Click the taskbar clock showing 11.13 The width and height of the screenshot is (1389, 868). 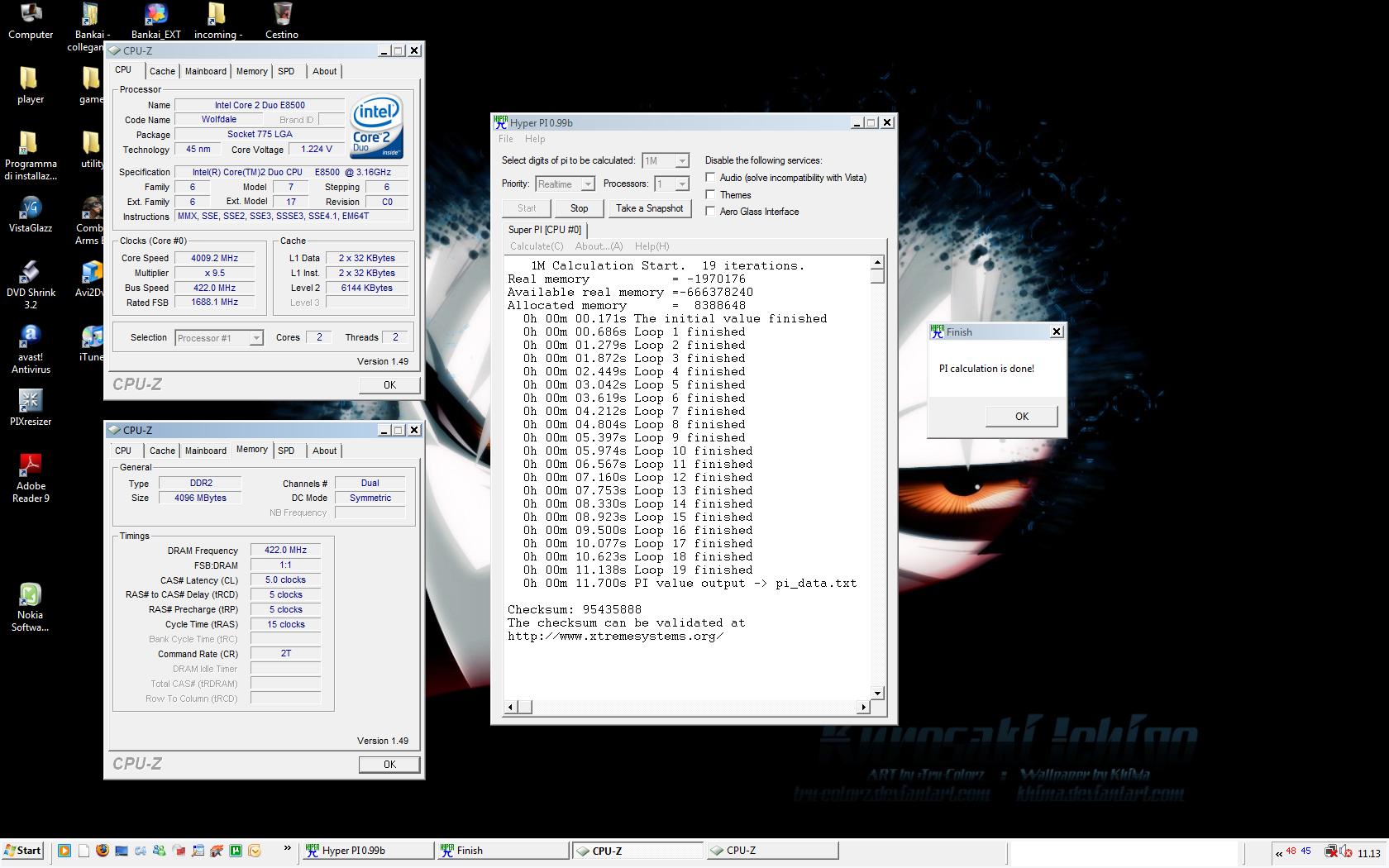tap(1369, 853)
